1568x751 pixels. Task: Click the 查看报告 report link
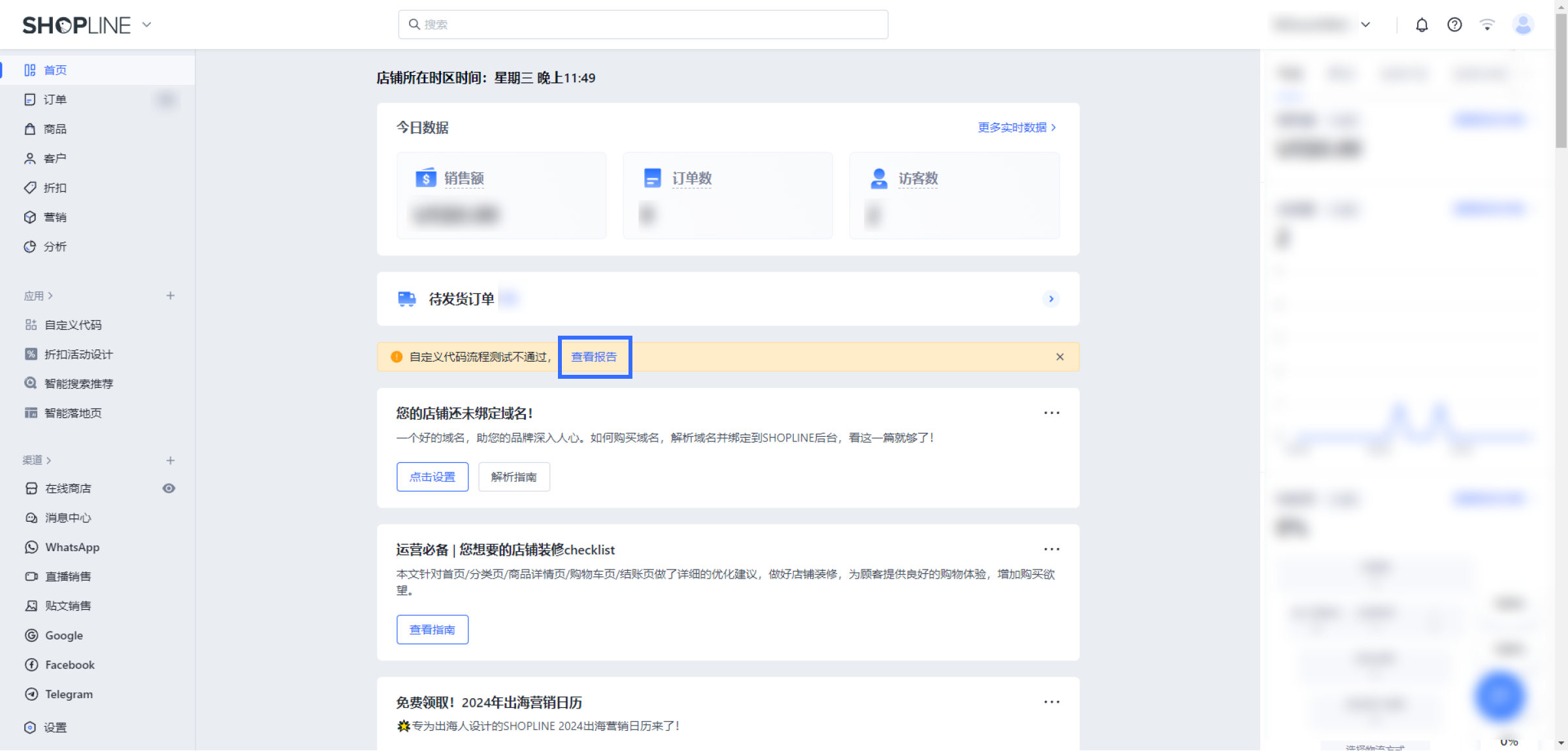(x=595, y=357)
